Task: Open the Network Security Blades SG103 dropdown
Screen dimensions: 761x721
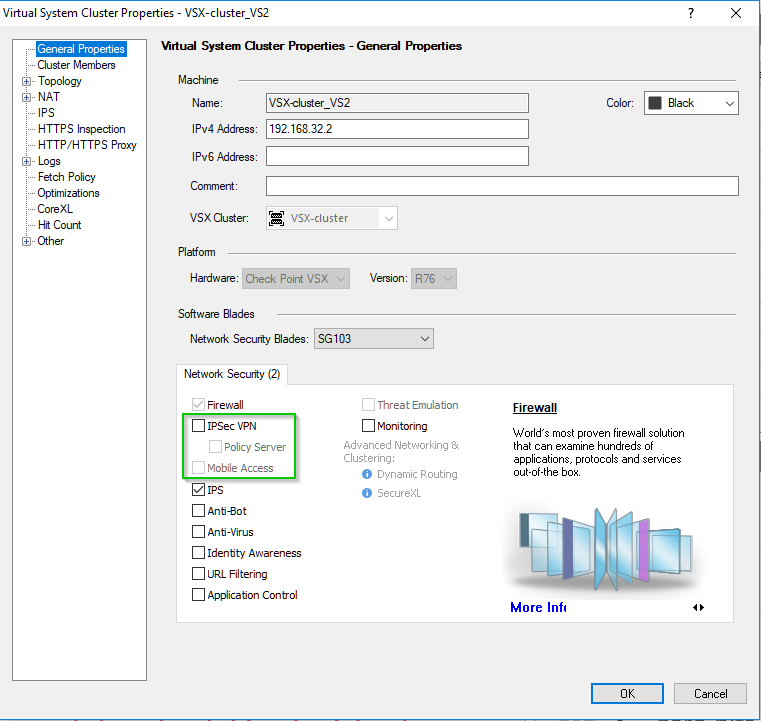Action: (x=374, y=339)
